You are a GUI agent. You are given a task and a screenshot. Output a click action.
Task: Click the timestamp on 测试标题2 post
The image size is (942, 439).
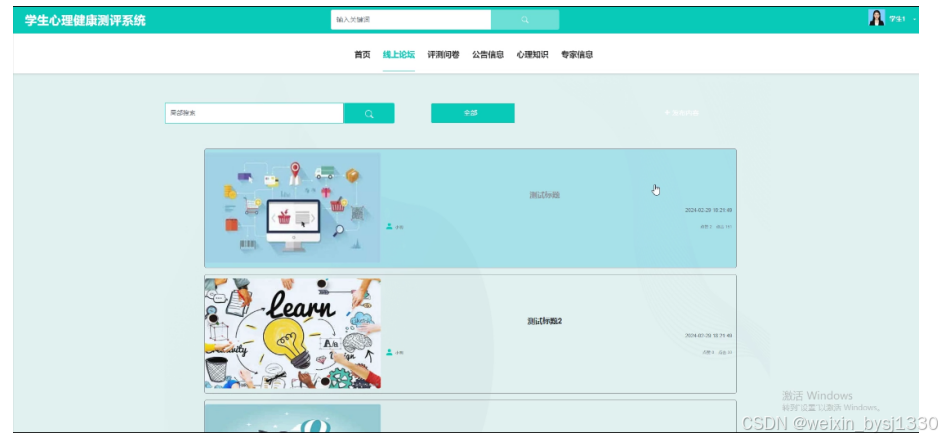(x=708, y=336)
